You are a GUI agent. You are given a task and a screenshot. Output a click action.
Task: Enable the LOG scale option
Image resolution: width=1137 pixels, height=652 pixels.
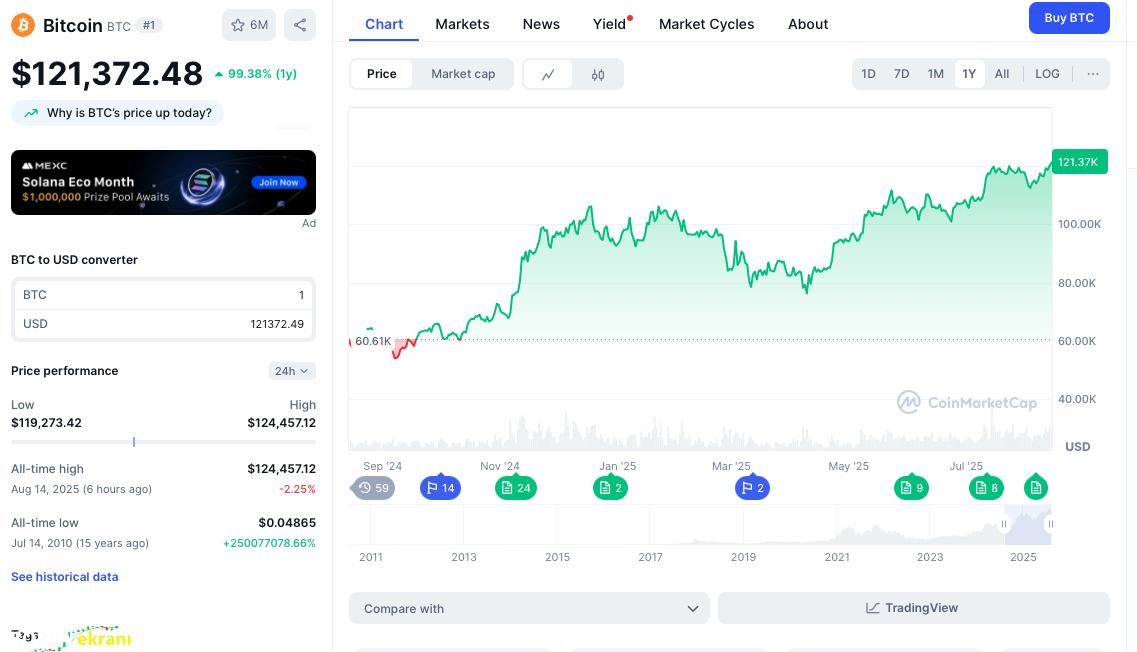[x=1047, y=74]
